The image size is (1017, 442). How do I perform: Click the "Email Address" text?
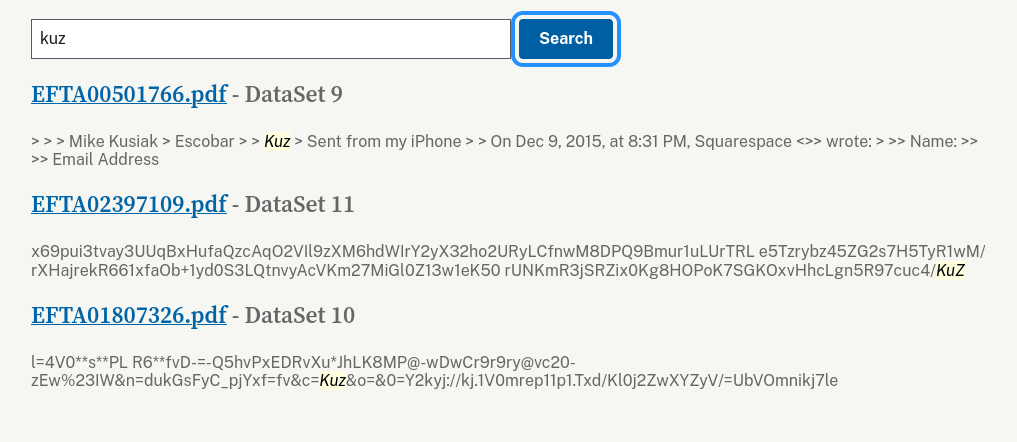click(105, 160)
